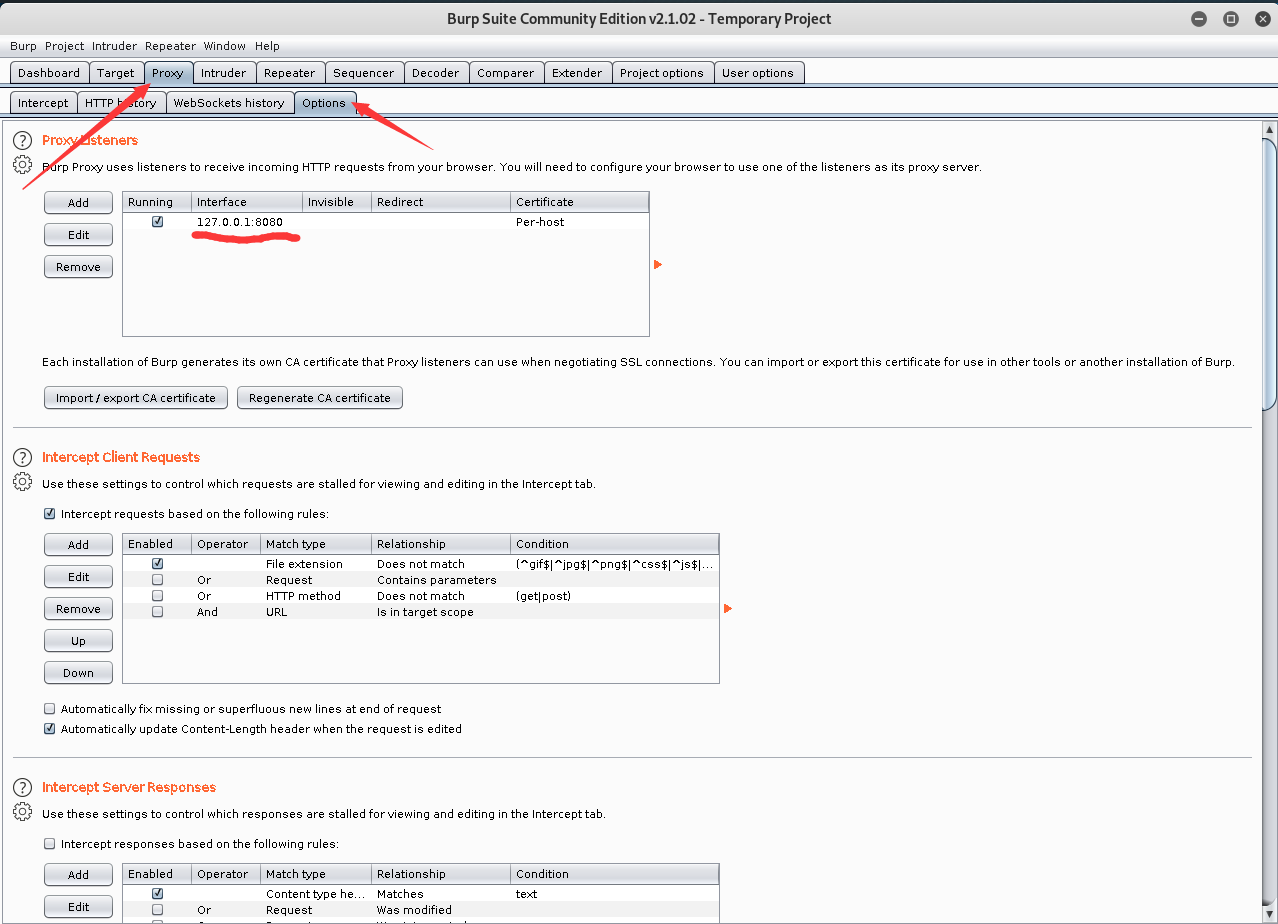The width and height of the screenshot is (1278, 924).
Task: Open the Intercept sub-tab
Action: click(43, 103)
